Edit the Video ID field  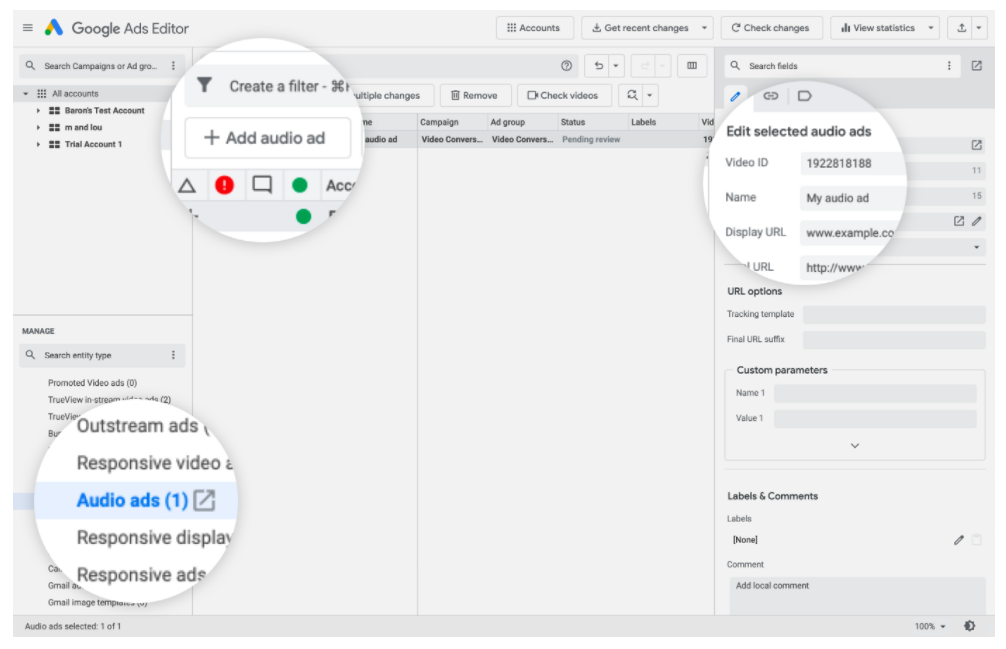[852, 163]
